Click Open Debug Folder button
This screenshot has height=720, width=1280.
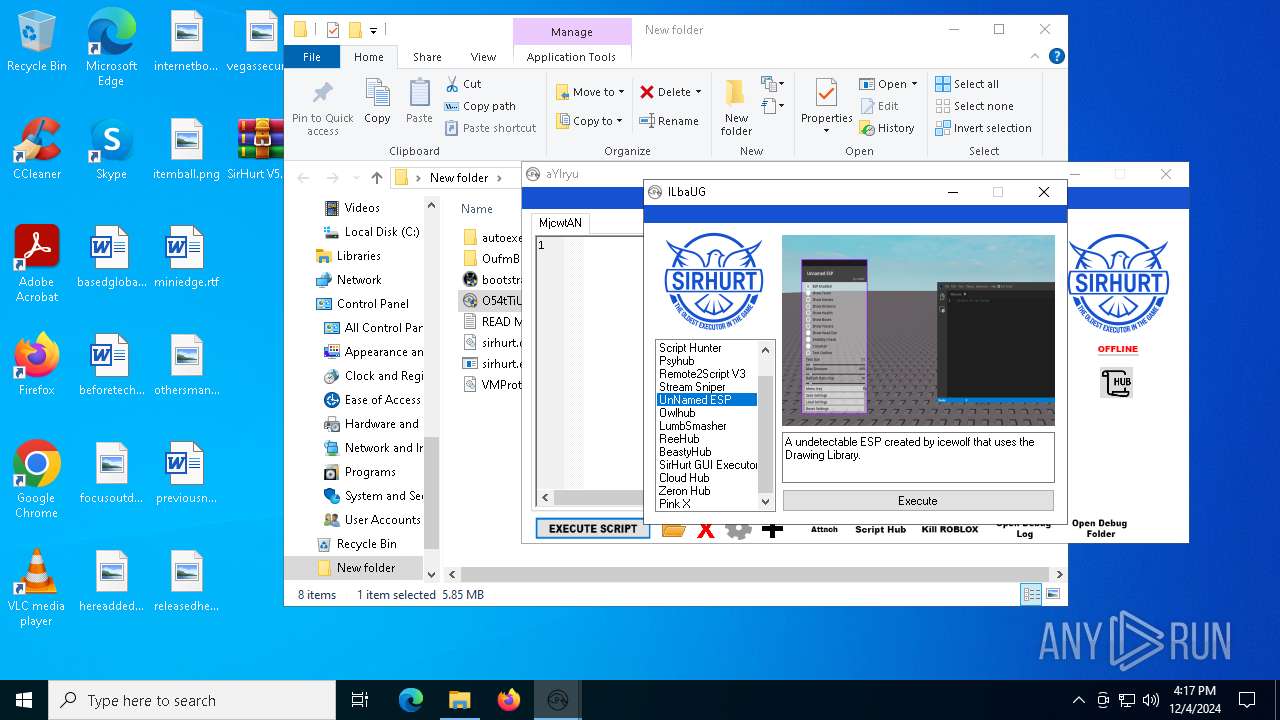[1099, 528]
